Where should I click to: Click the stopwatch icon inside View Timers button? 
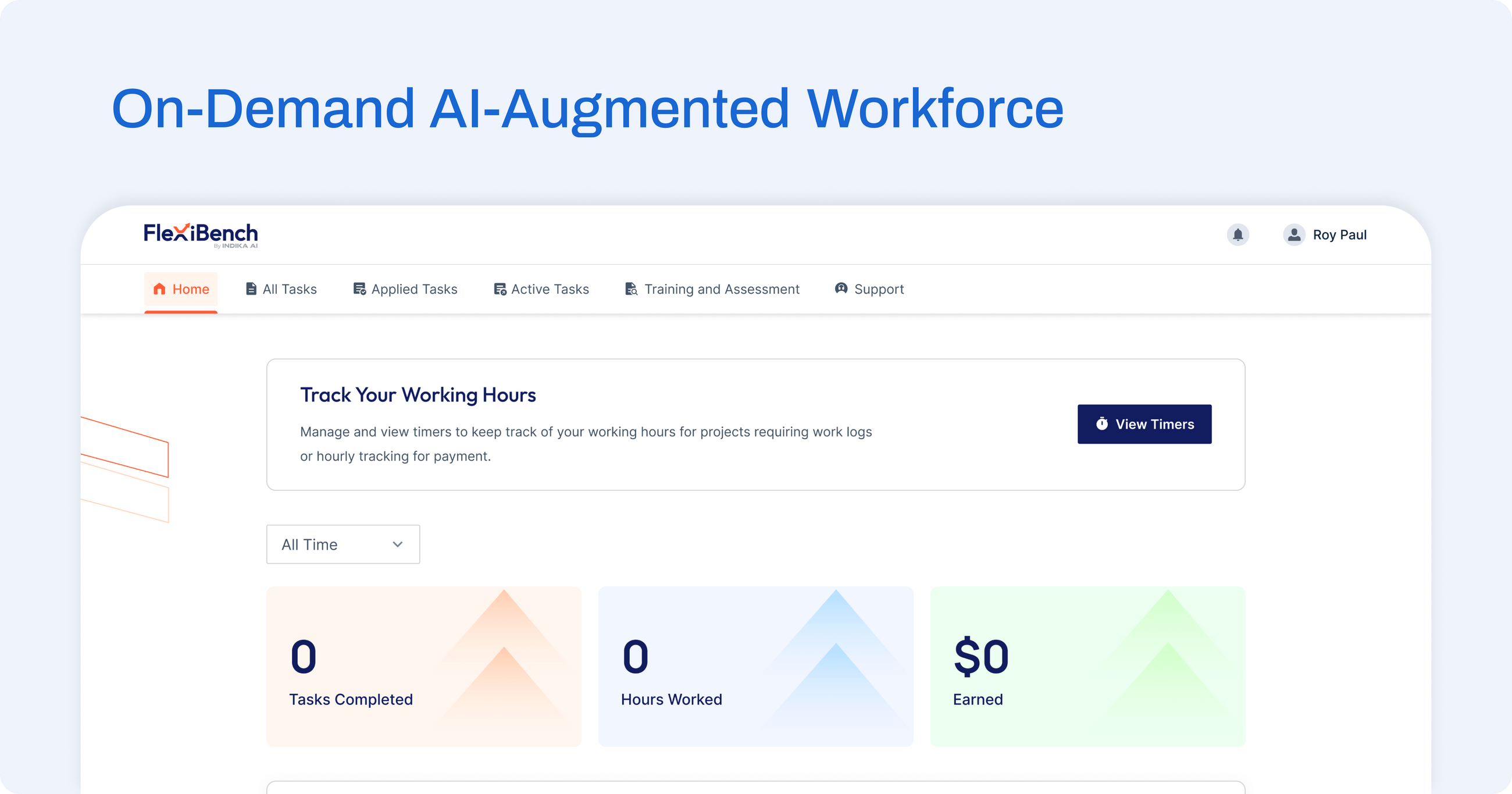[1102, 423]
